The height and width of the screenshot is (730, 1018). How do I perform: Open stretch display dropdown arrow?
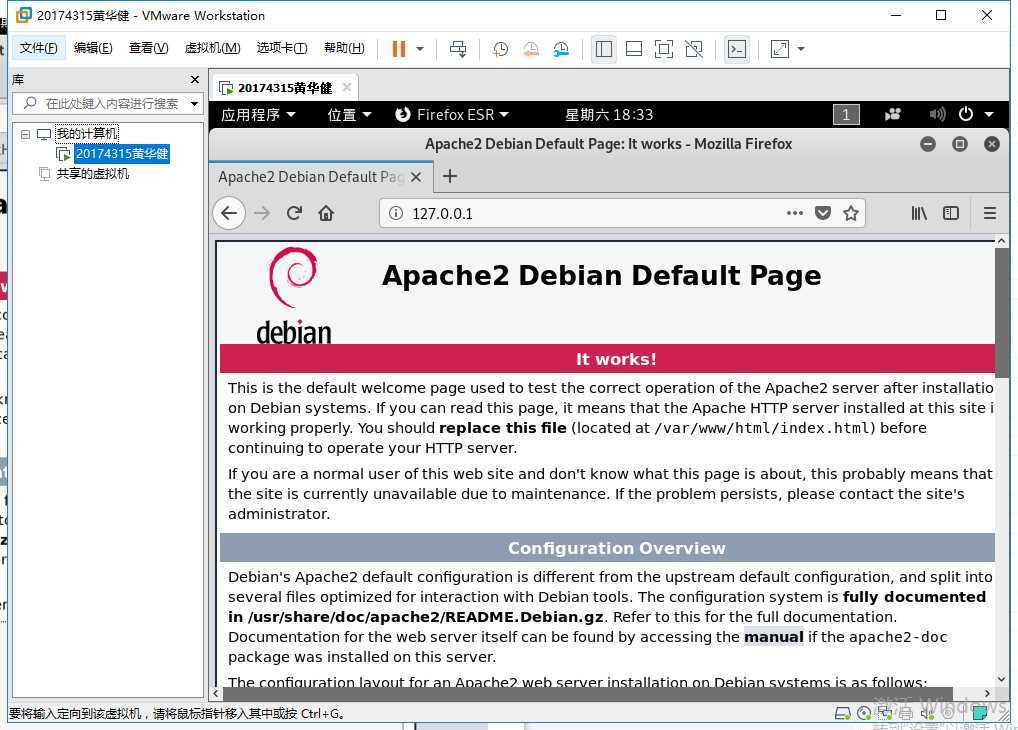coord(801,49)
